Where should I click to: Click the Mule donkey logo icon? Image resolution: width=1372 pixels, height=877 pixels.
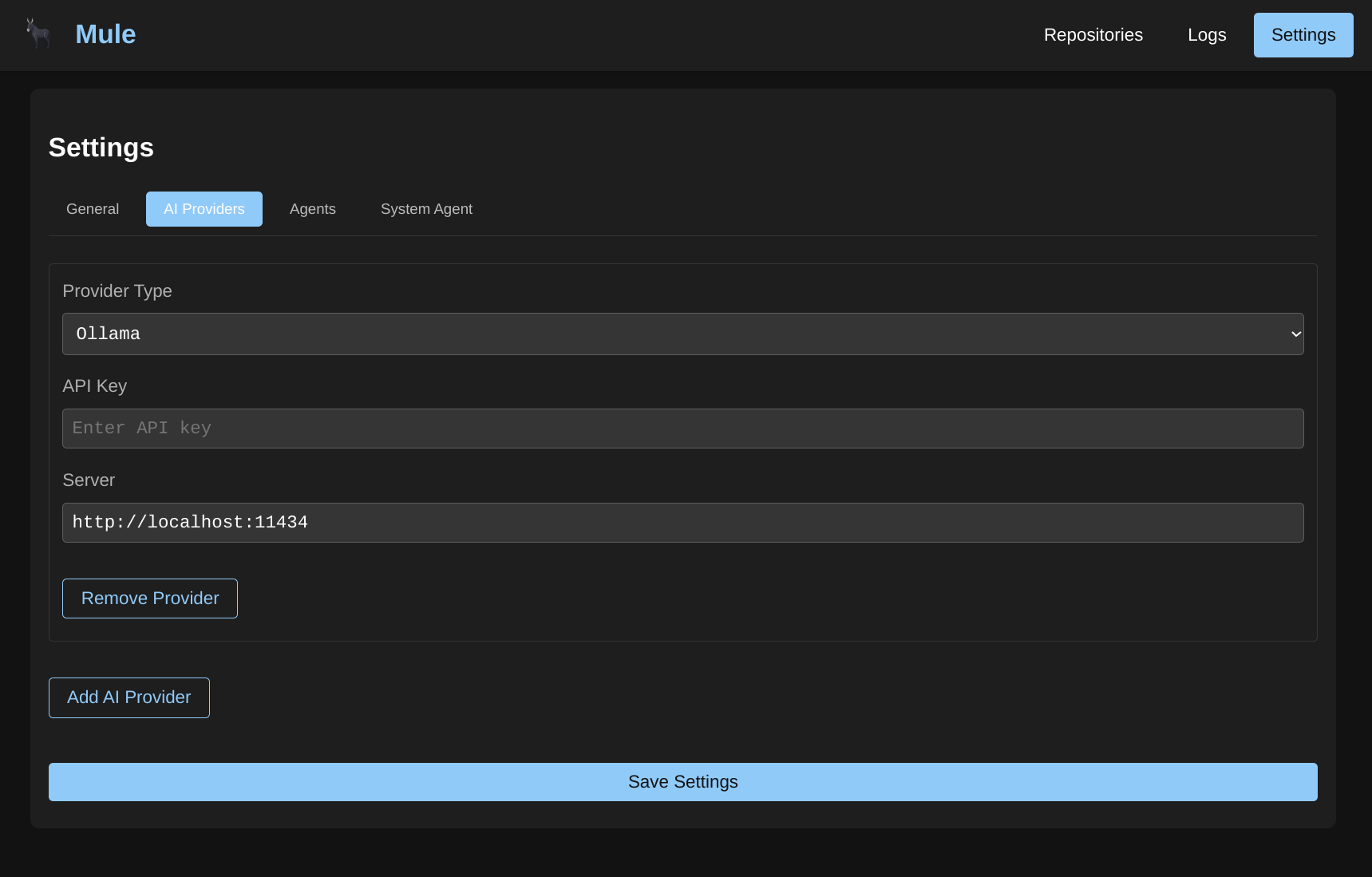pos(38,34)
